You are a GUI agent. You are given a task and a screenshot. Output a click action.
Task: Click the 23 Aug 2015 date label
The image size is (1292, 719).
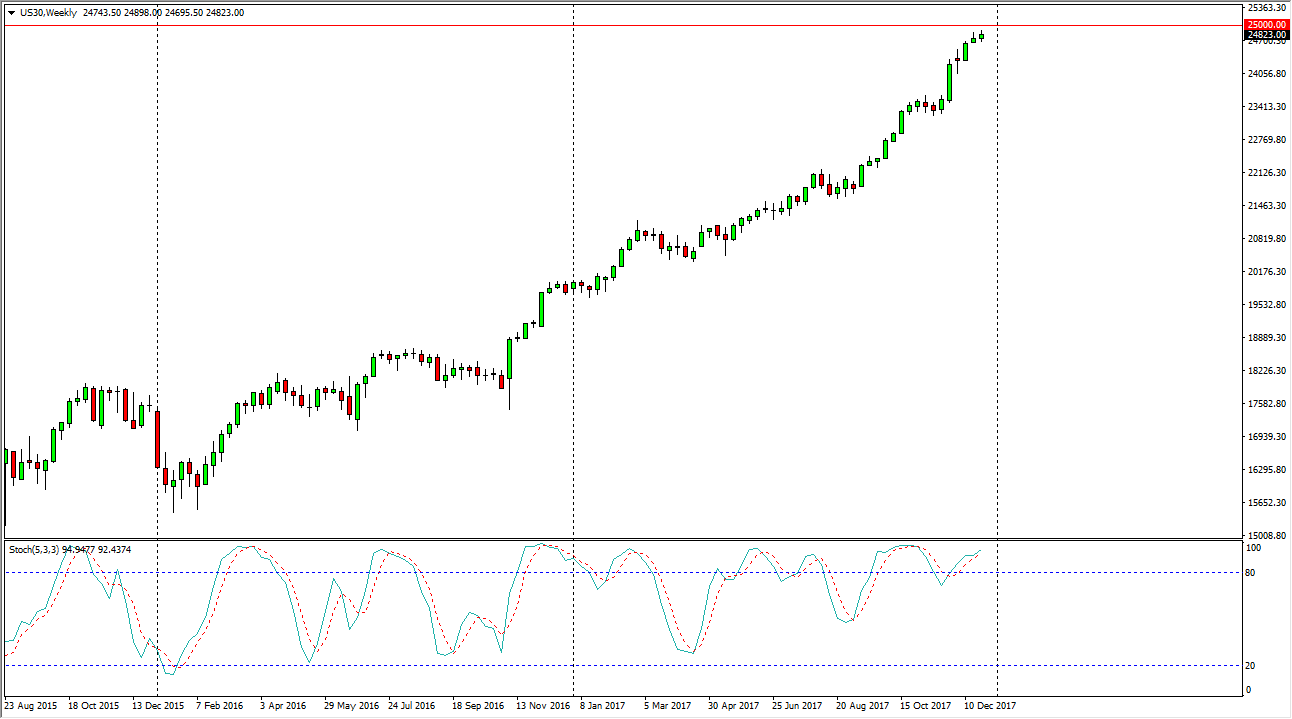[29, 706]
